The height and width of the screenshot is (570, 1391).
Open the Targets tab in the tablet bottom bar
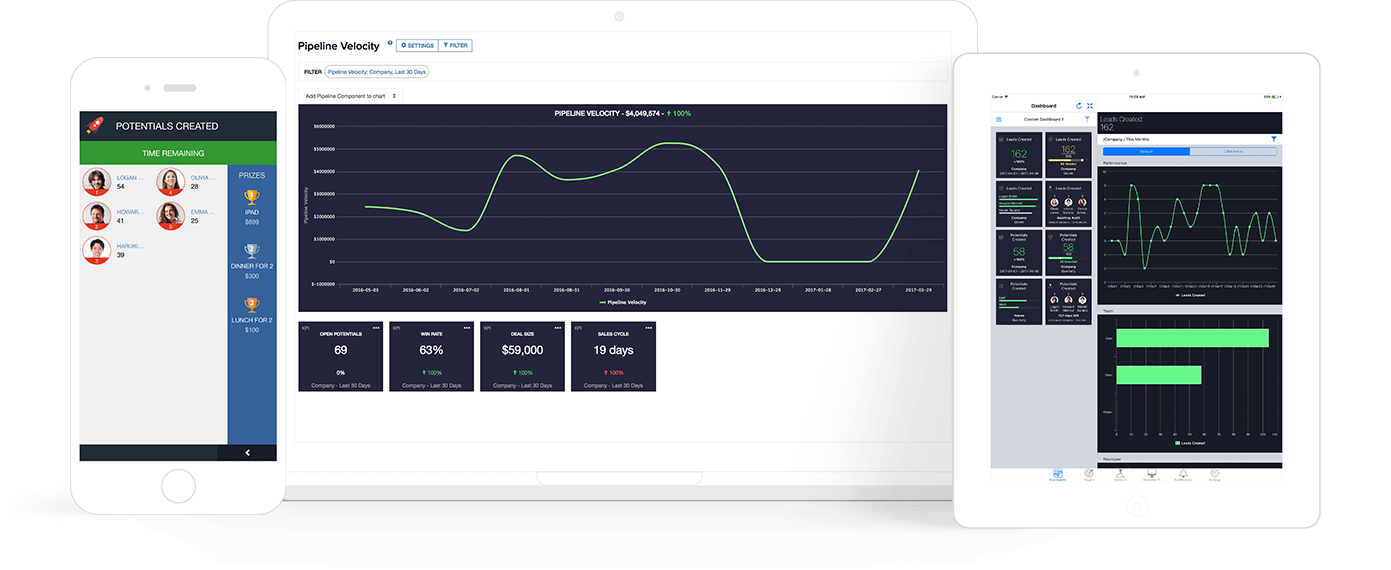pos(1089,475)
